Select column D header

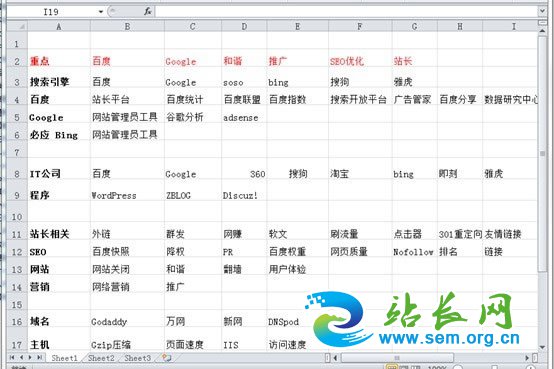[244, 27]
